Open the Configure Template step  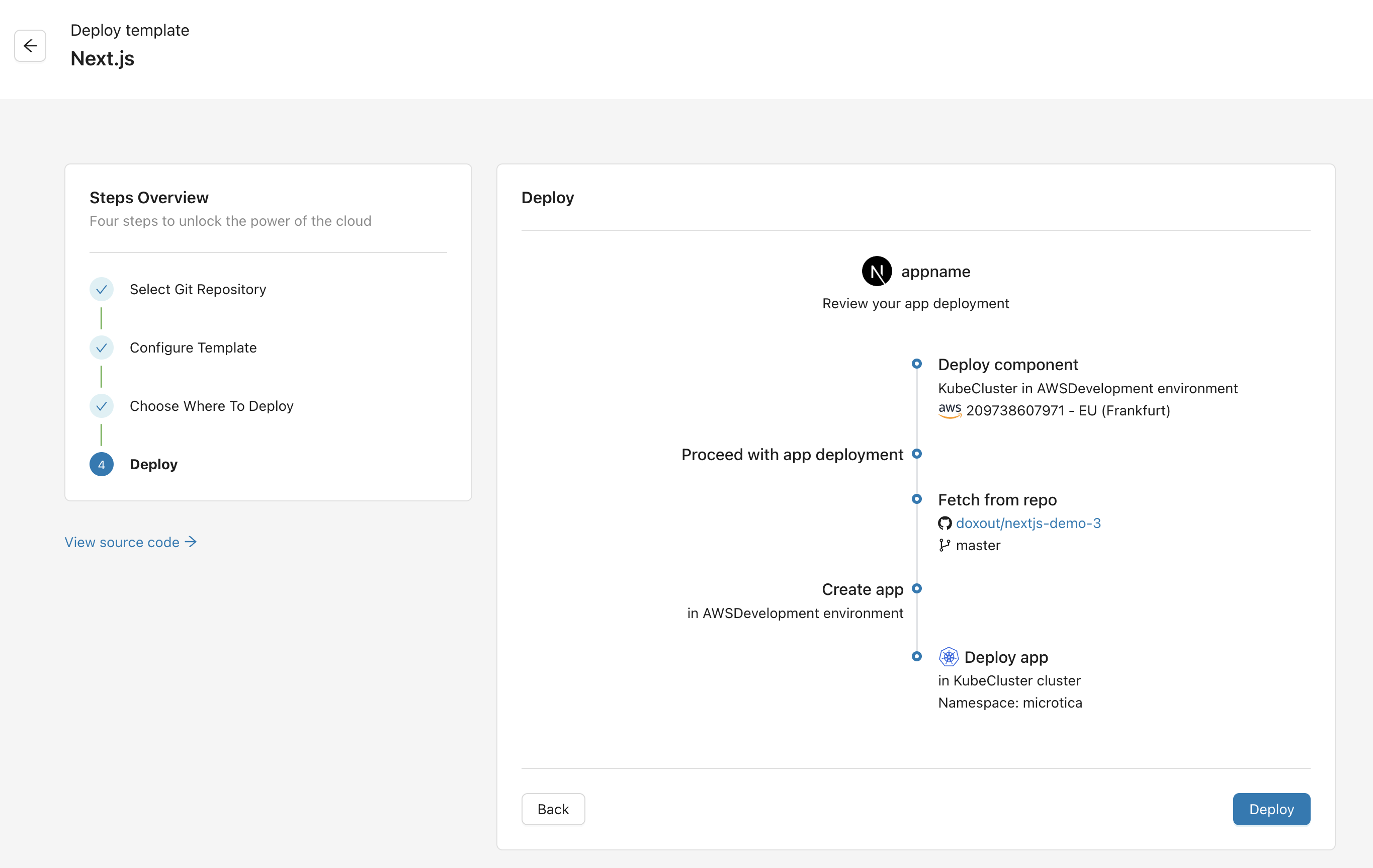point(193,348)
